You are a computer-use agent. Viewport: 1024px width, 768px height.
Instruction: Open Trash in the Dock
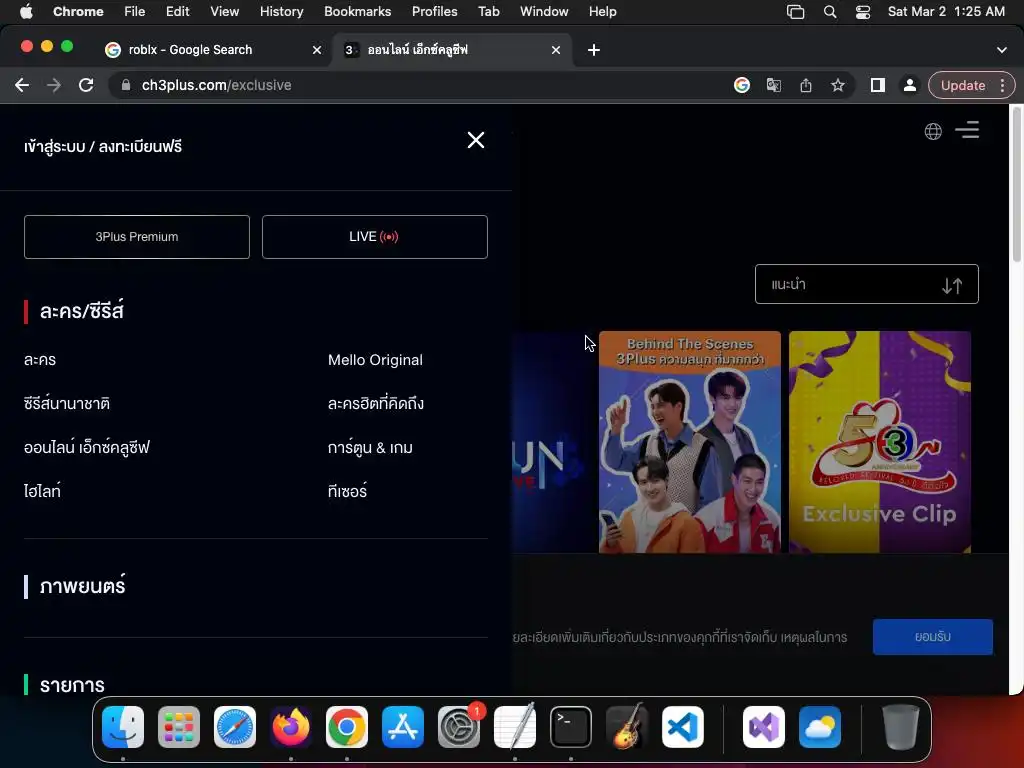coord(901,727)
